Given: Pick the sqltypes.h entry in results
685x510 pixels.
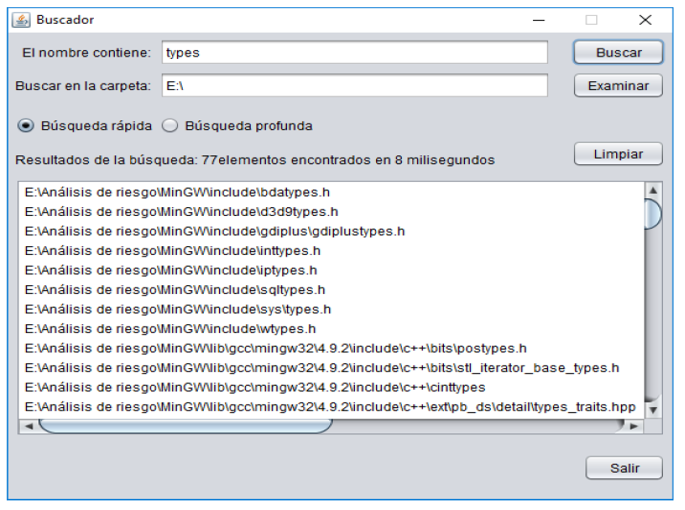Looking at the screenshot, I should 174,289.
